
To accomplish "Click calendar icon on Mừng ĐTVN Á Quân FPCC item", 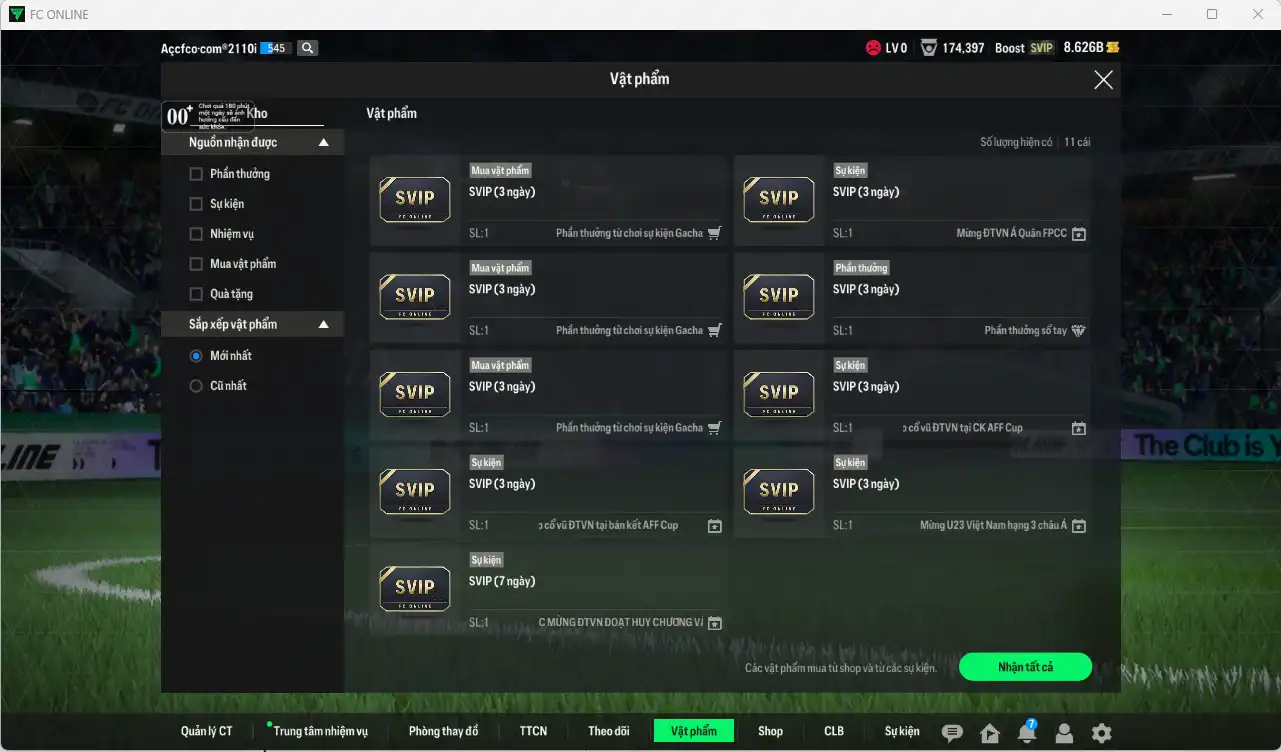I will coord(1079,234).
